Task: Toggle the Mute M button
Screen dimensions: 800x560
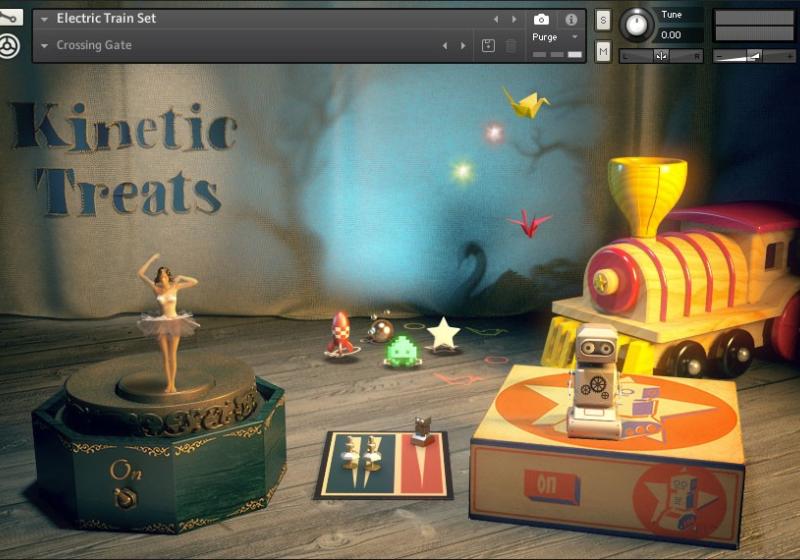Action: click(x=602, y=51)
